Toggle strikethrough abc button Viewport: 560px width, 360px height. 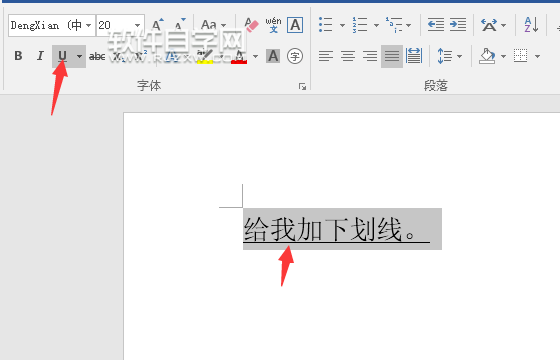(x=97, y=56)
